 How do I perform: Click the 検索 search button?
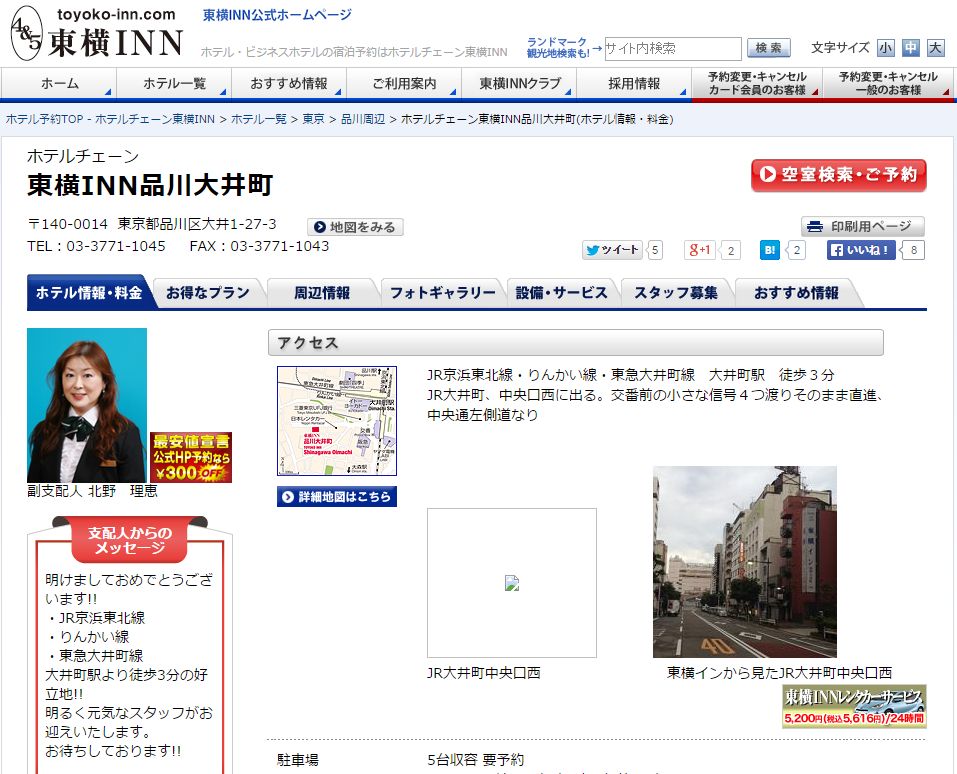pyautogui.click(x=768, y=48)
